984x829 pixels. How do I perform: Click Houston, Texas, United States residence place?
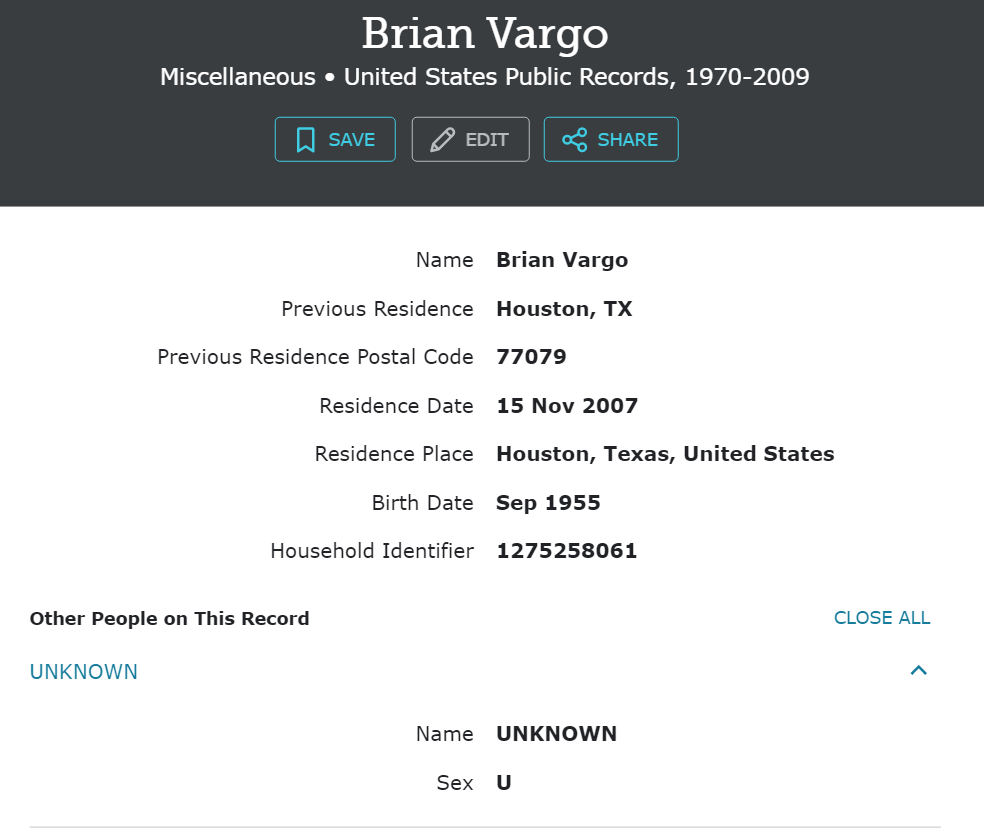(x=665, y=454)
